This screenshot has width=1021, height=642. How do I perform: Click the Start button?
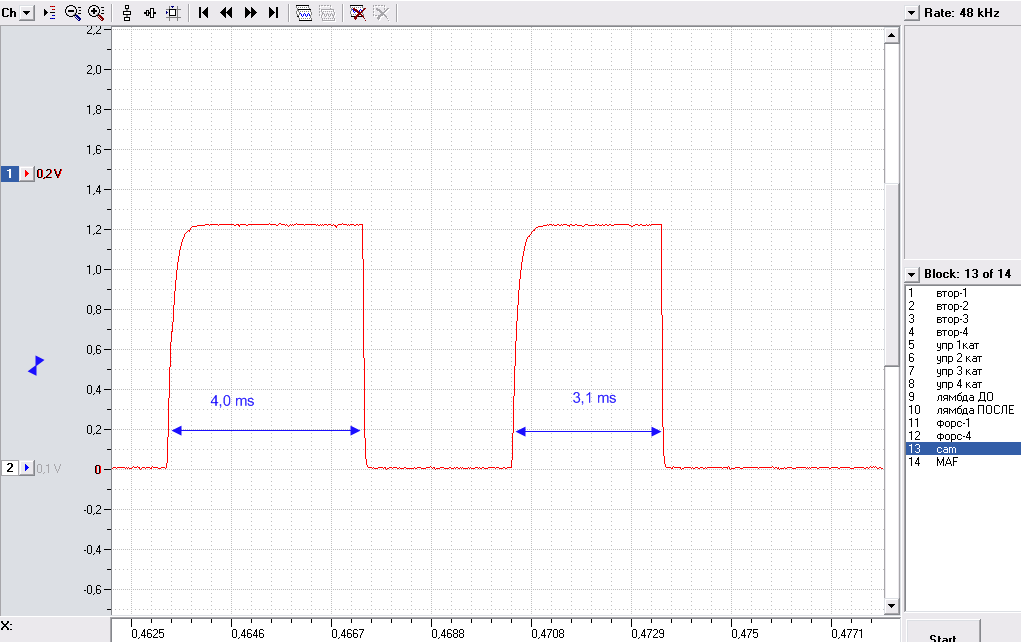[x=942, y=632]
